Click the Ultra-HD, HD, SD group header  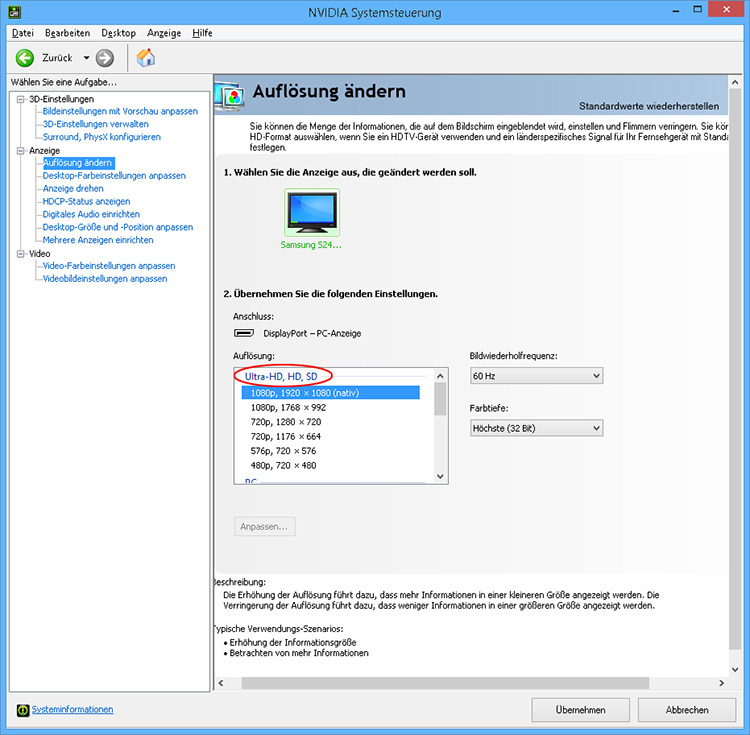point(281,377)
